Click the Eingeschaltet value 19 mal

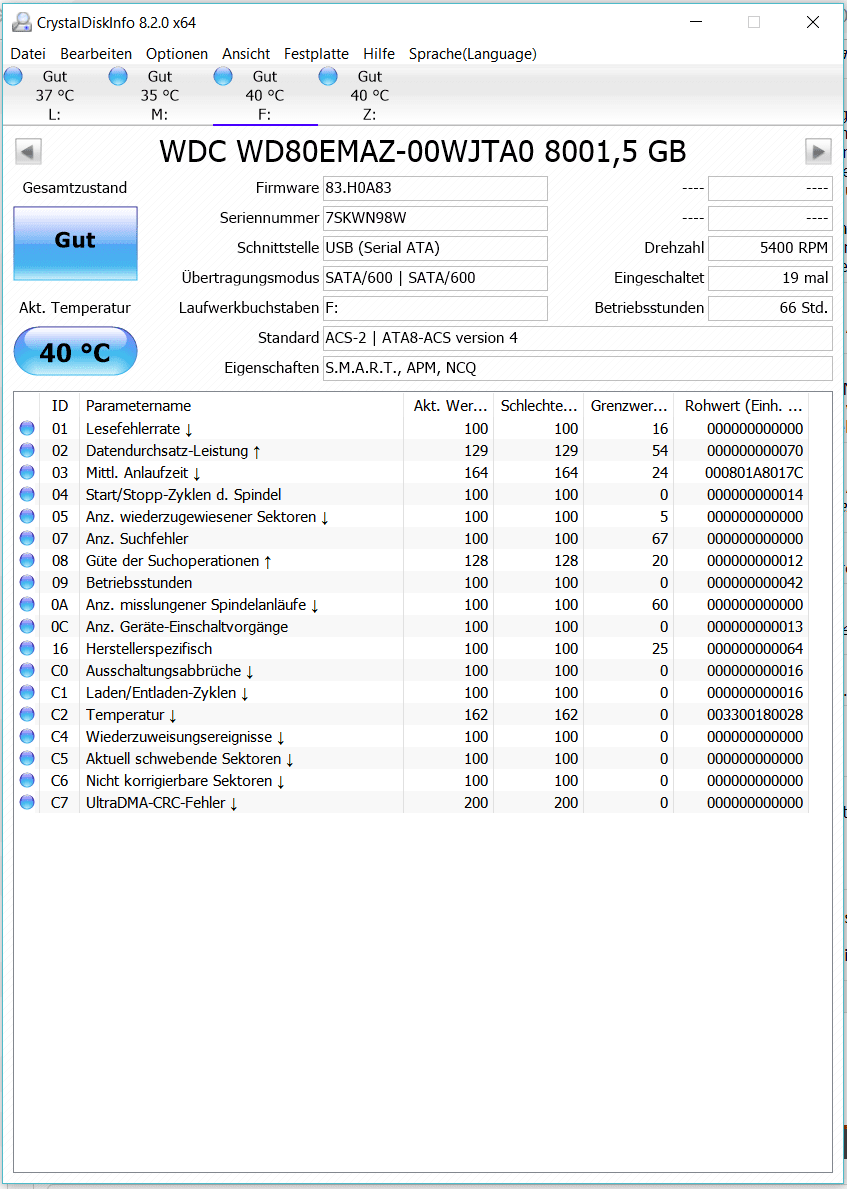770,278
